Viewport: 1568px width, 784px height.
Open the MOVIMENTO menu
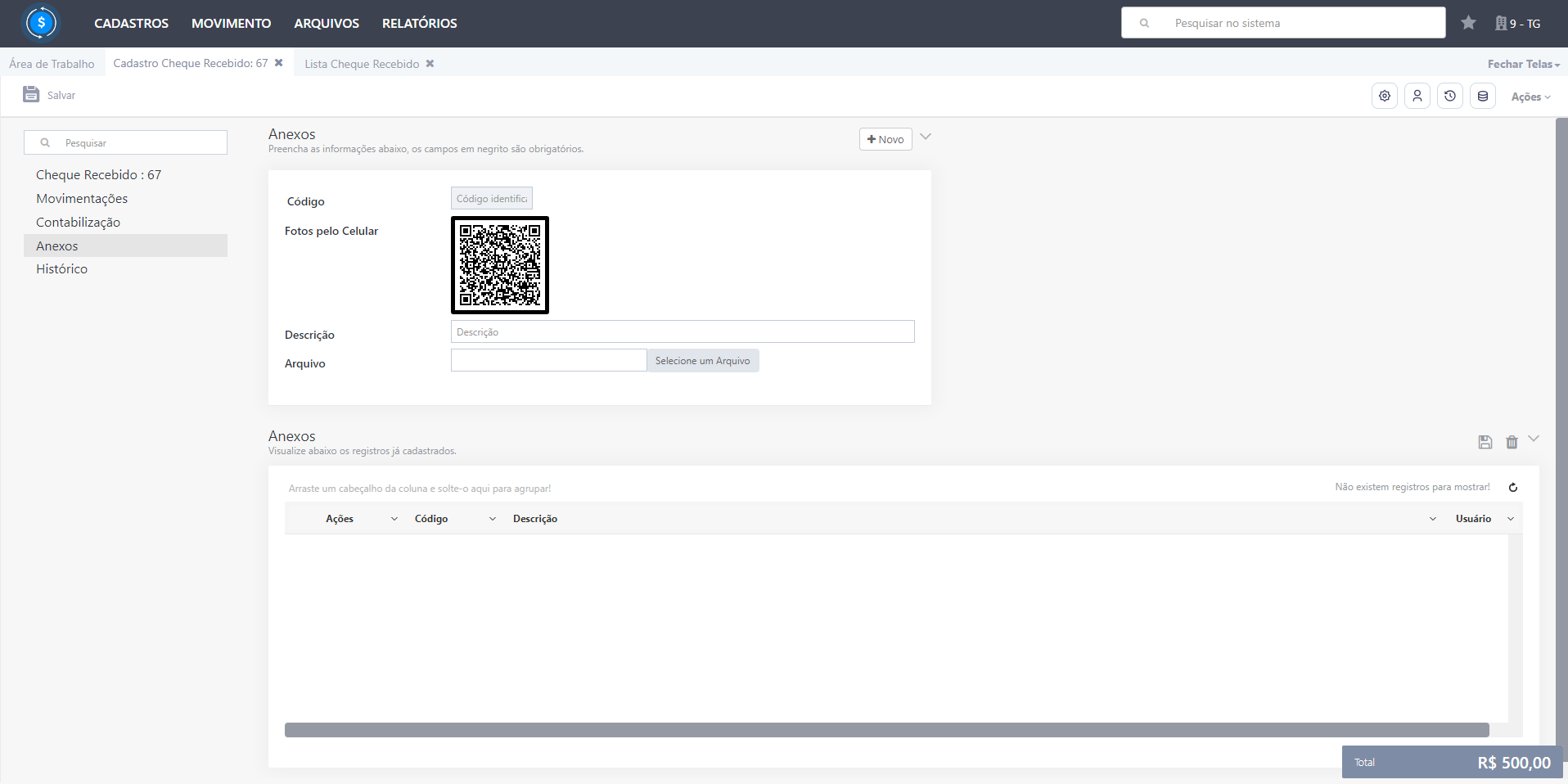231,23
